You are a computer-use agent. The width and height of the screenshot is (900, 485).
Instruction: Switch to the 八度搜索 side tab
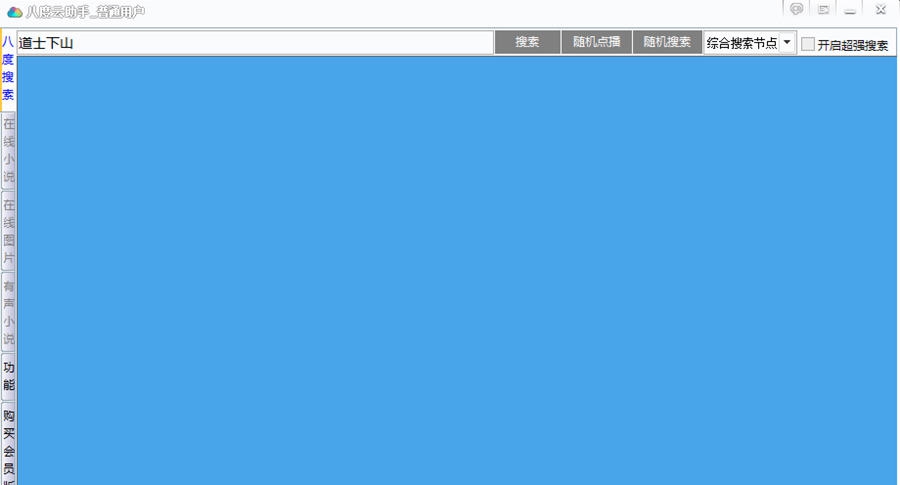coord(8,68)
